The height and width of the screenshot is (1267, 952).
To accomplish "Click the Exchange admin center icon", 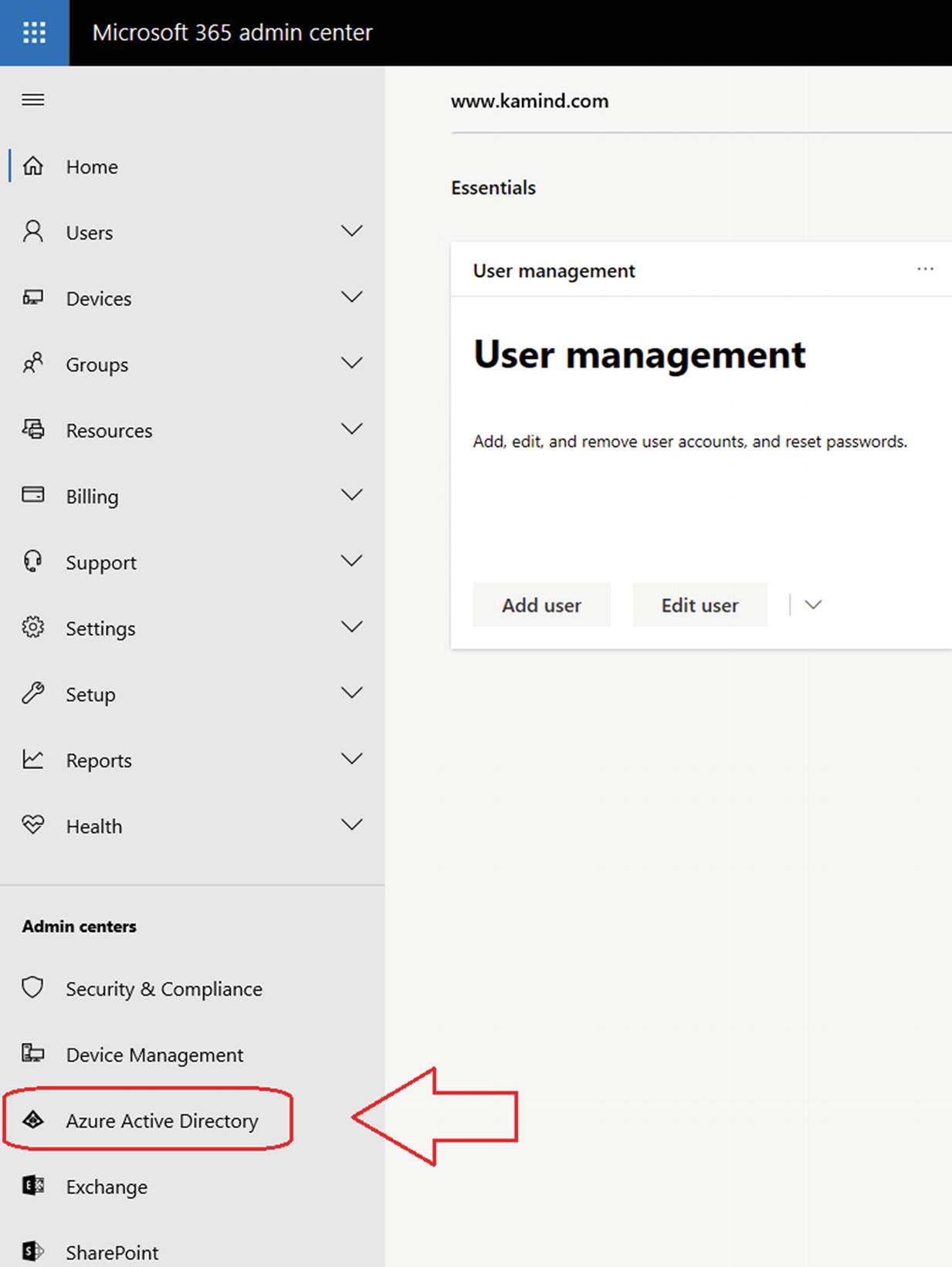I will coord(33,1185).
